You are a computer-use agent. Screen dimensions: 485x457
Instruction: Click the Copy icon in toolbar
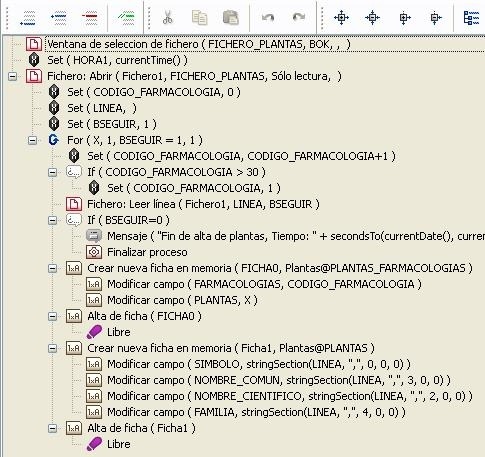pyautogui.click(x=199, y=17)
